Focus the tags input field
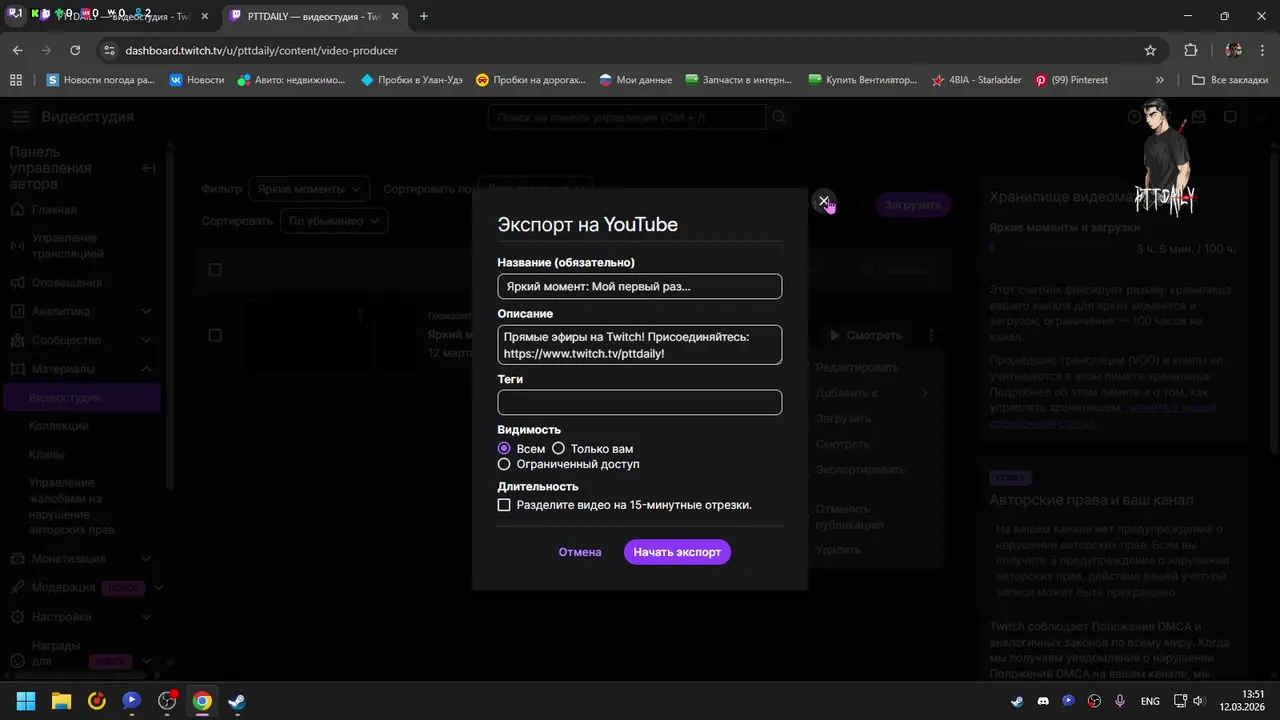The image size is (1280, 720). 639,402
